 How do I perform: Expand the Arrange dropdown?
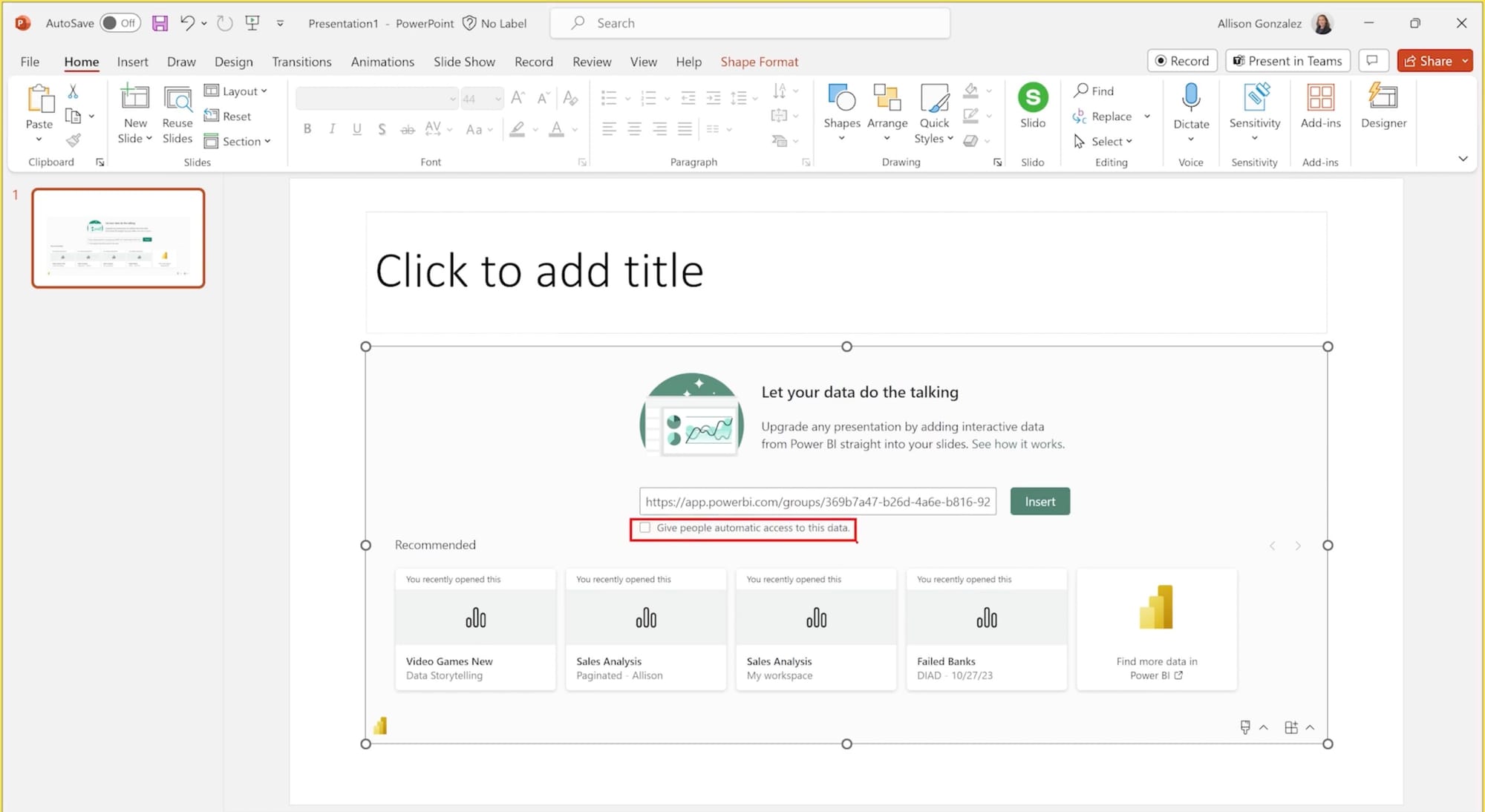point(887,139)
